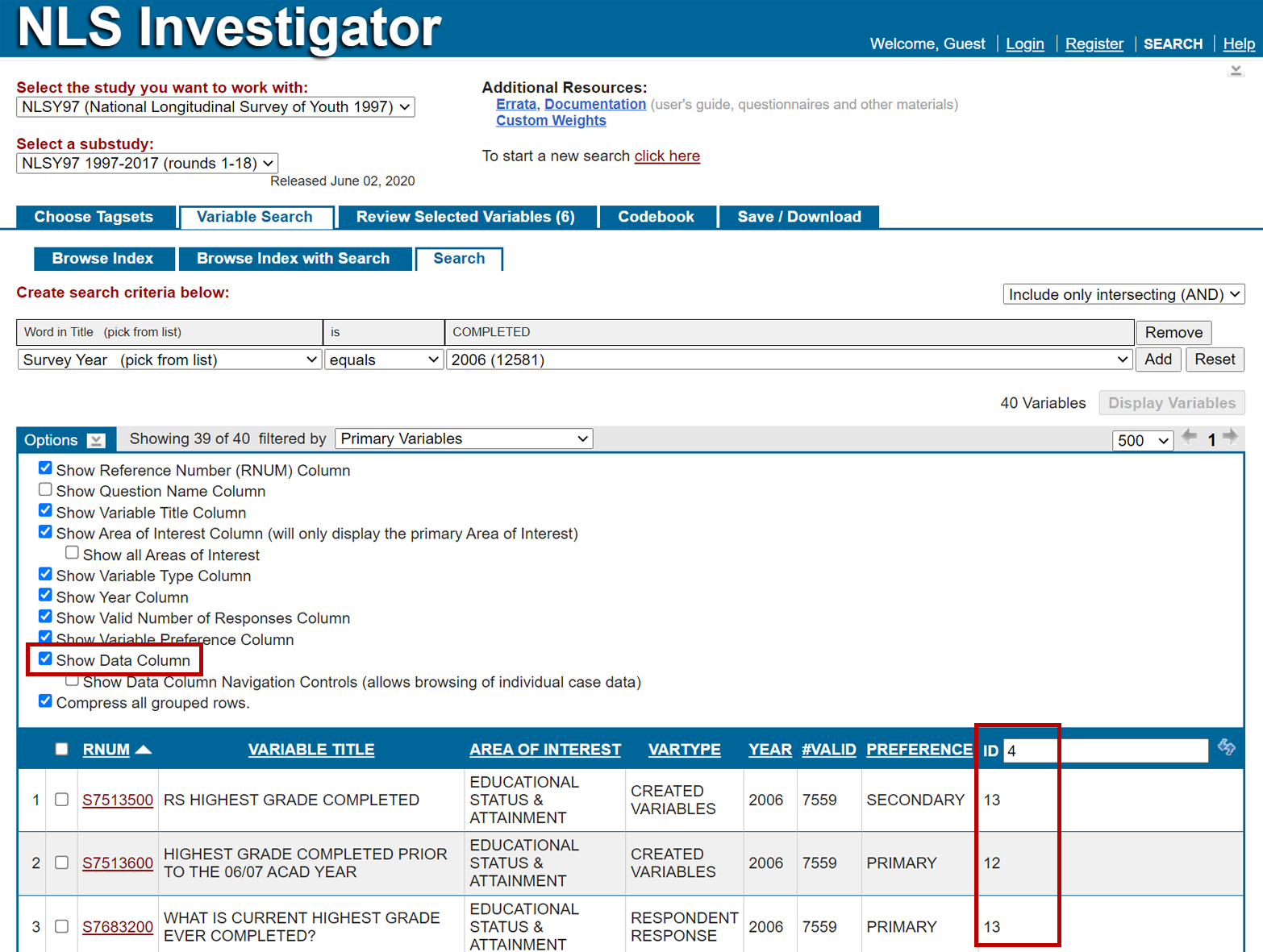Collapse the header panel with the arrow icon
1263x952 pixels.
[x=1235, y=71]
